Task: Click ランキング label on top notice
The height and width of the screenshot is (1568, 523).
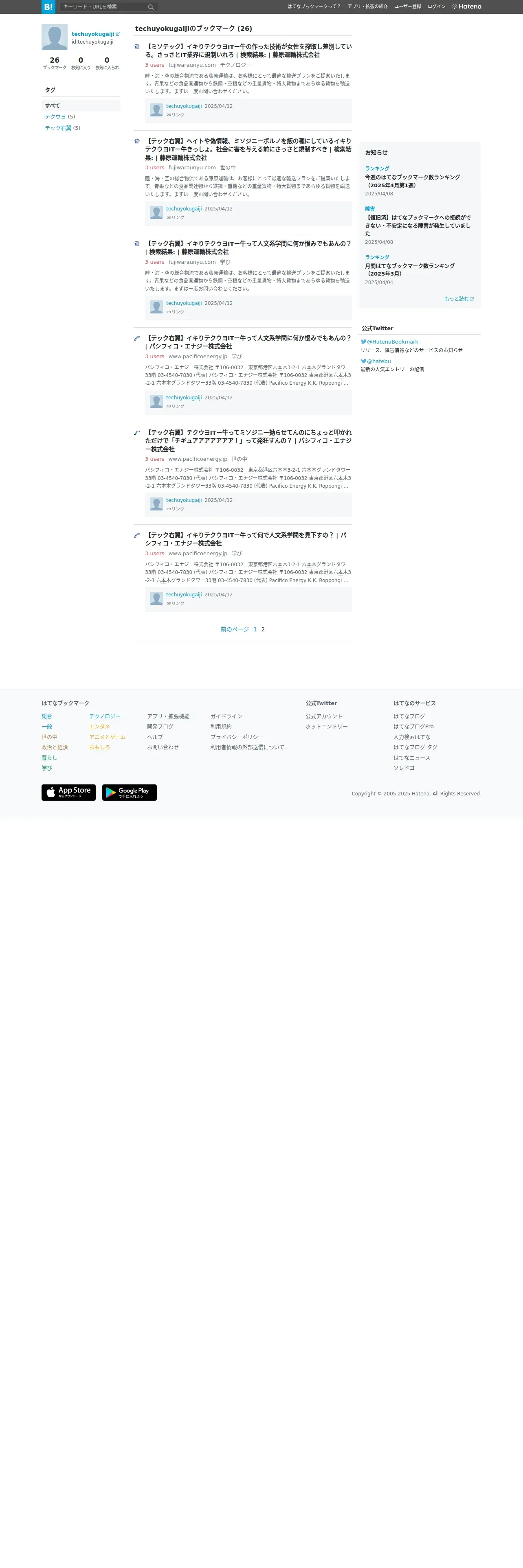Action: 377,169
